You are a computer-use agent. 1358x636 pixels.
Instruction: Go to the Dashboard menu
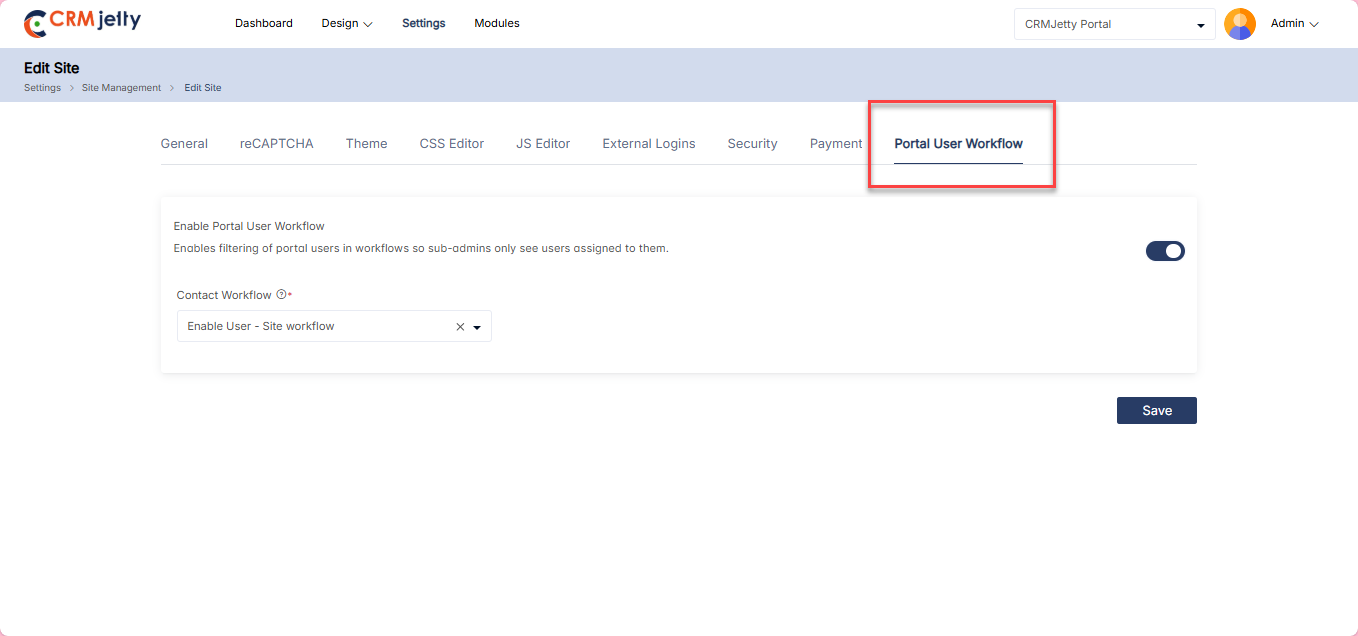(x=264, y=24)
